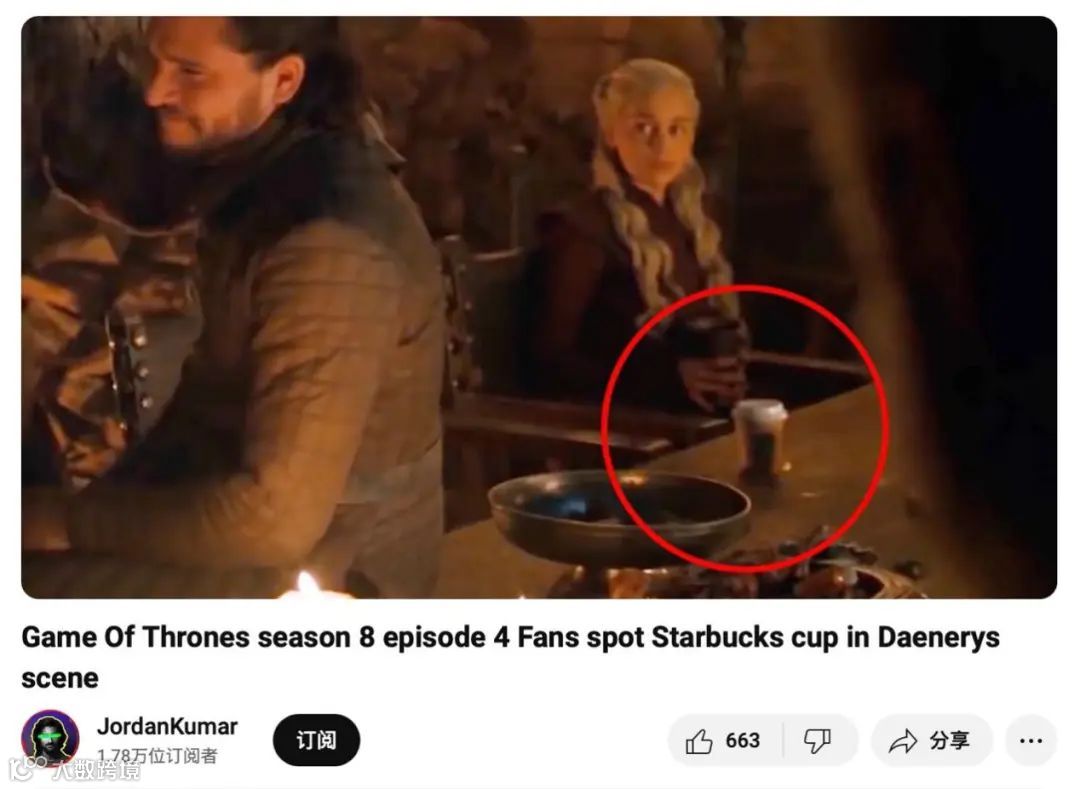Image resolution: width=1080 pixels, height=789 pixels.
Task: Click the 分享 share label
Action: [x=949, y=741]
